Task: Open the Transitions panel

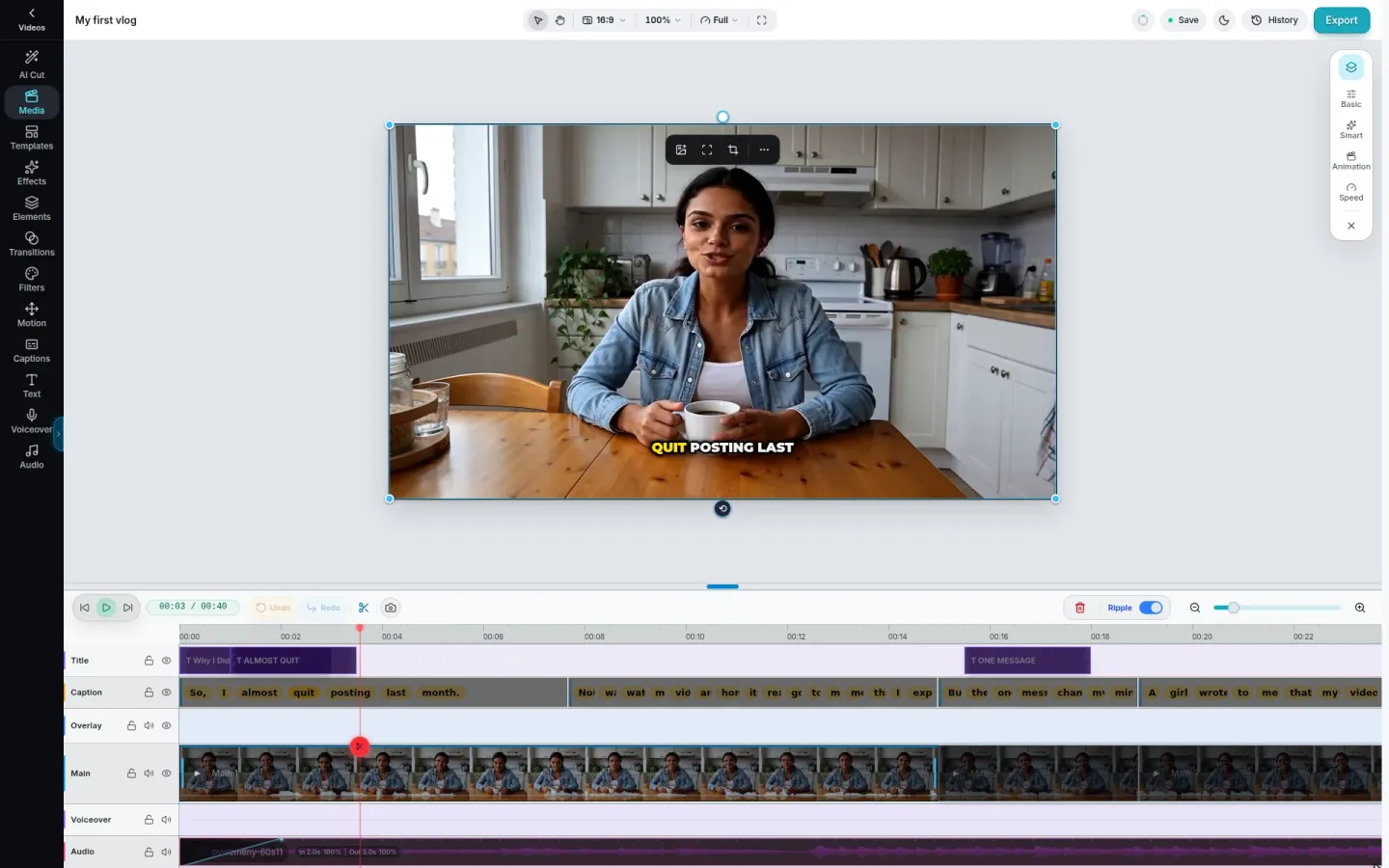Action: pyautogui.click(x=32, y=244)
